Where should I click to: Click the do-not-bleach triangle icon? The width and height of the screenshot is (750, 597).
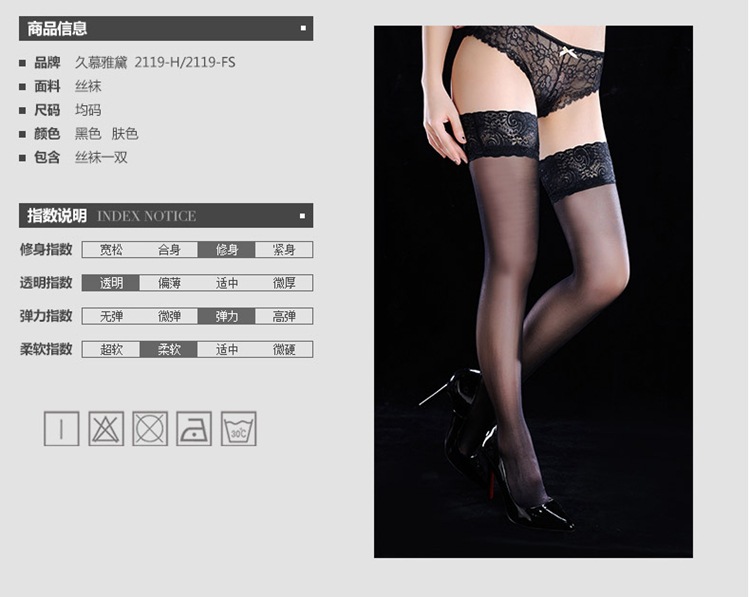[106, 428]
